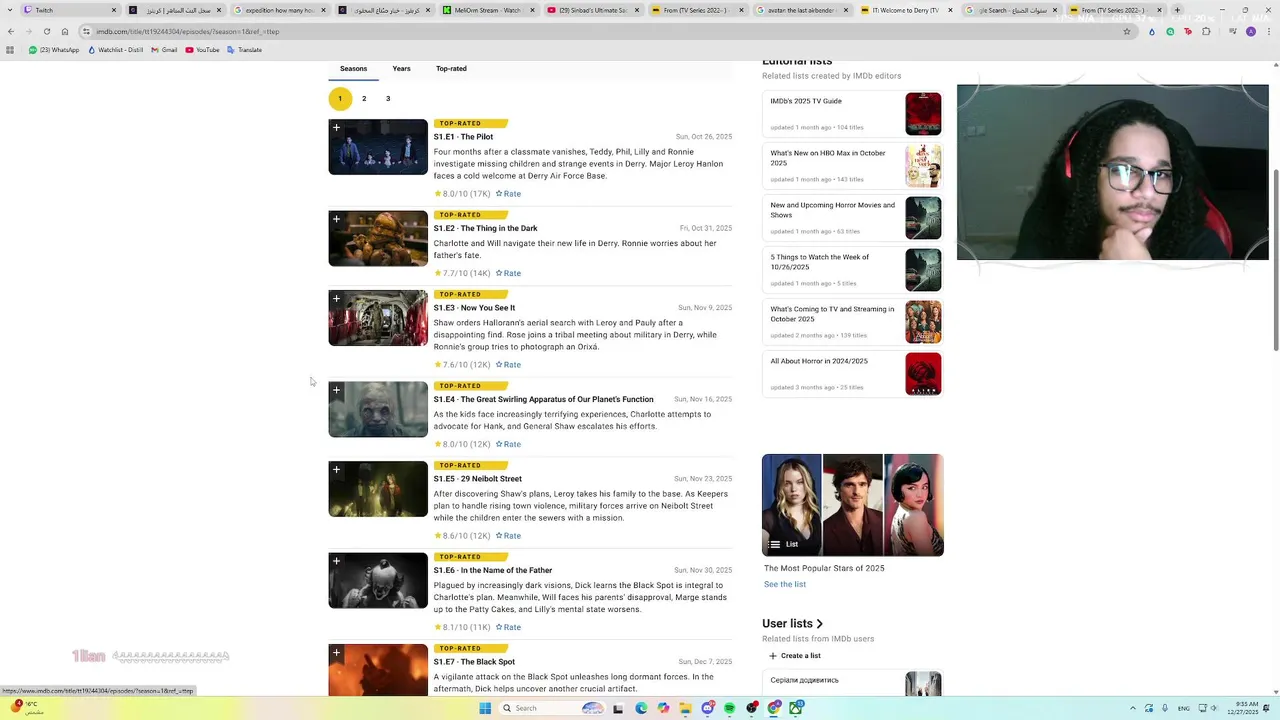Click the star rating of The Pilot
The image size is (1280, 720).
(x=462, y=194)
